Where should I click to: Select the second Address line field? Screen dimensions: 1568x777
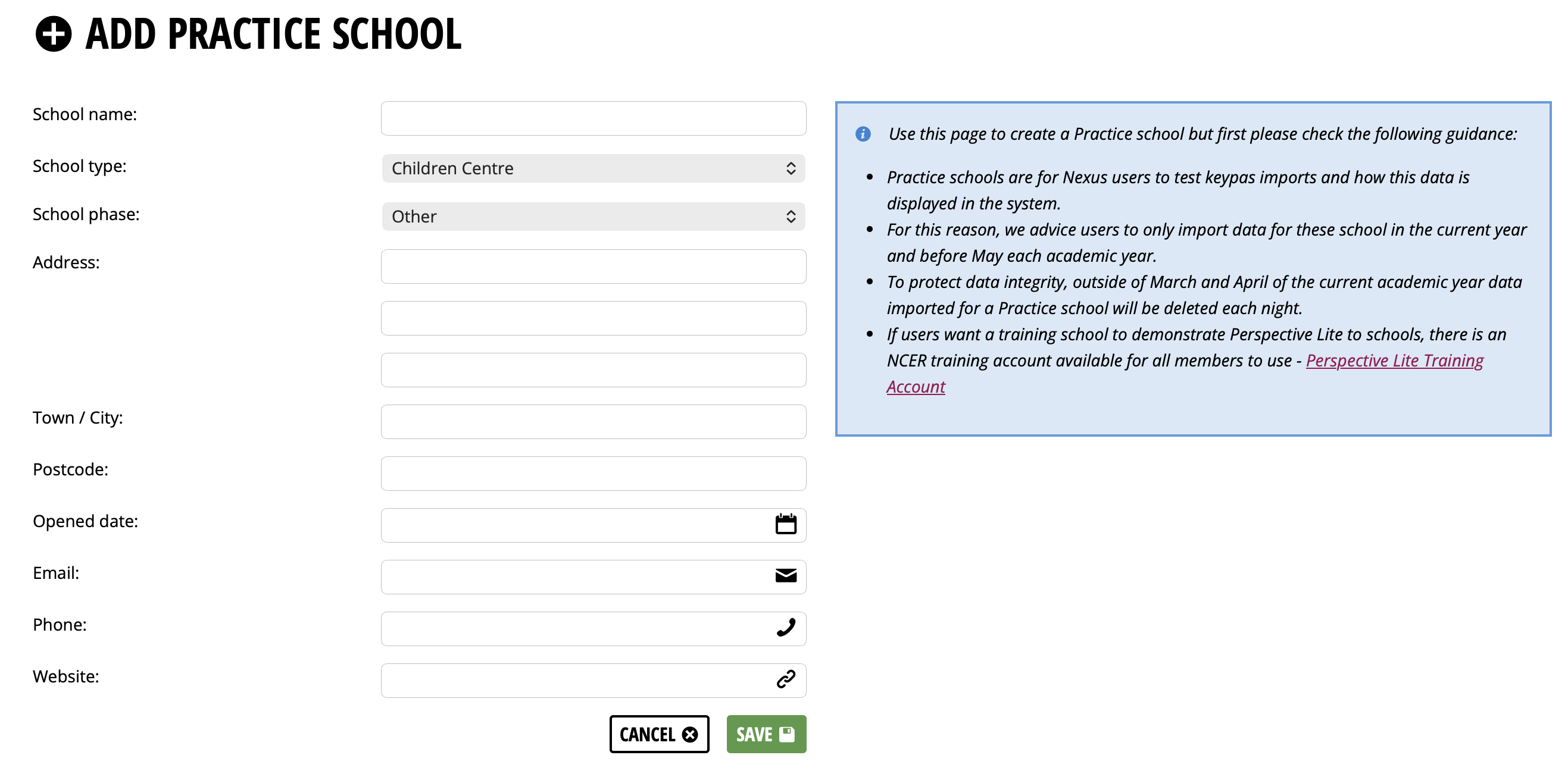[x=594, y=318]
